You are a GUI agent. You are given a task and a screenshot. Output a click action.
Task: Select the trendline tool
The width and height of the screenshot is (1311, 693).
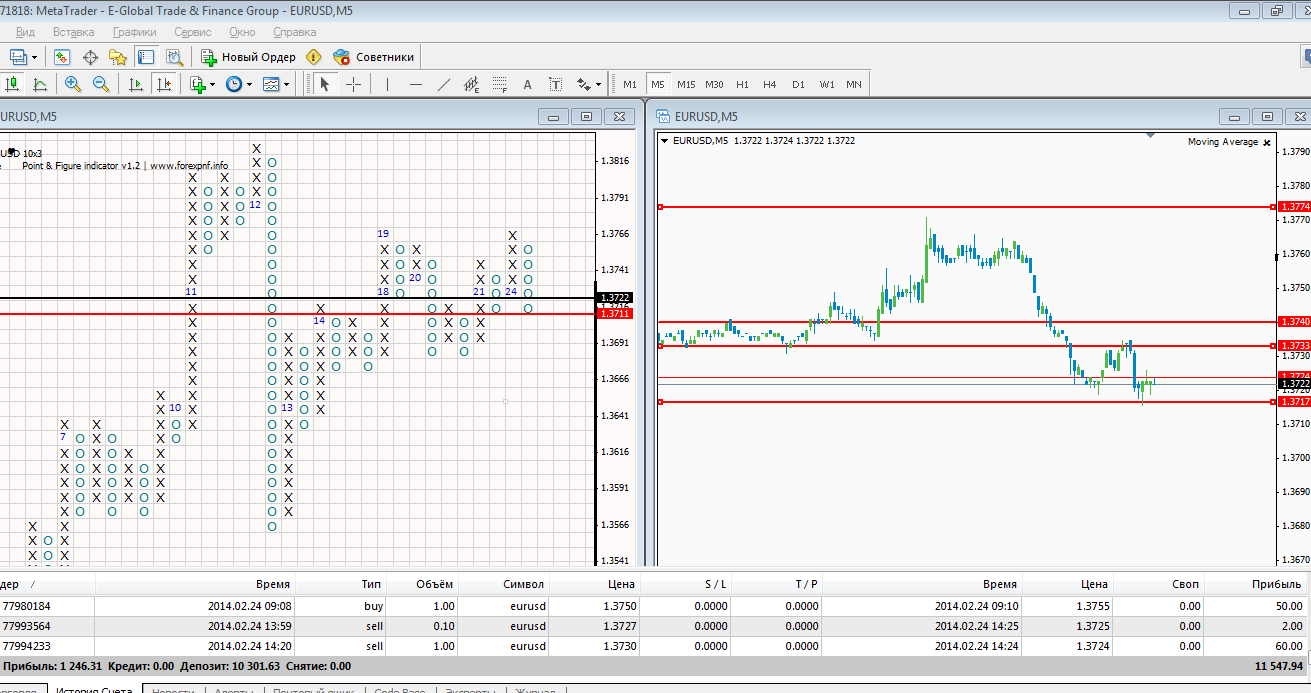444,84
